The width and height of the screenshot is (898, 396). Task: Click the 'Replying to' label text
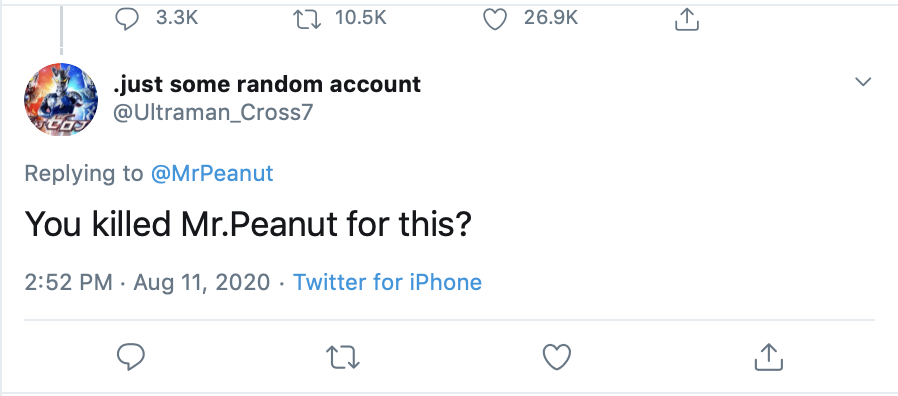(84, 173)
